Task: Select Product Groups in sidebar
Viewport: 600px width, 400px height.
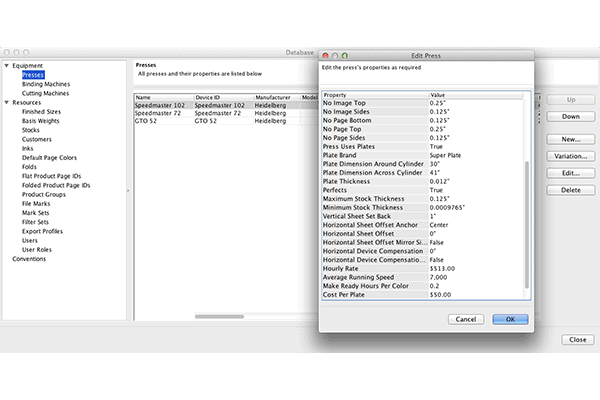Action: pos(44,194)
